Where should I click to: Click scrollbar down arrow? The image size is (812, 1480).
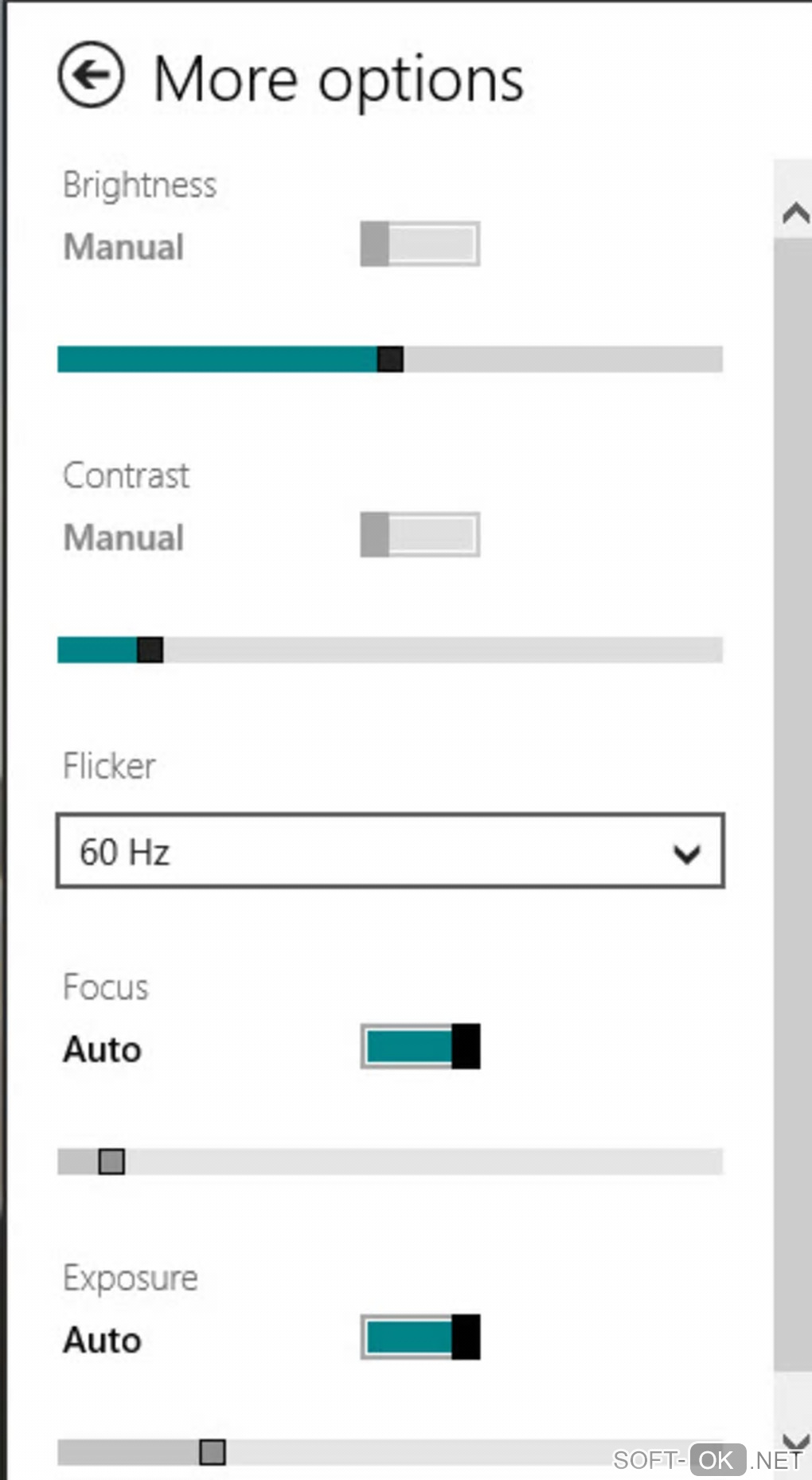(x=794, y=1441)
